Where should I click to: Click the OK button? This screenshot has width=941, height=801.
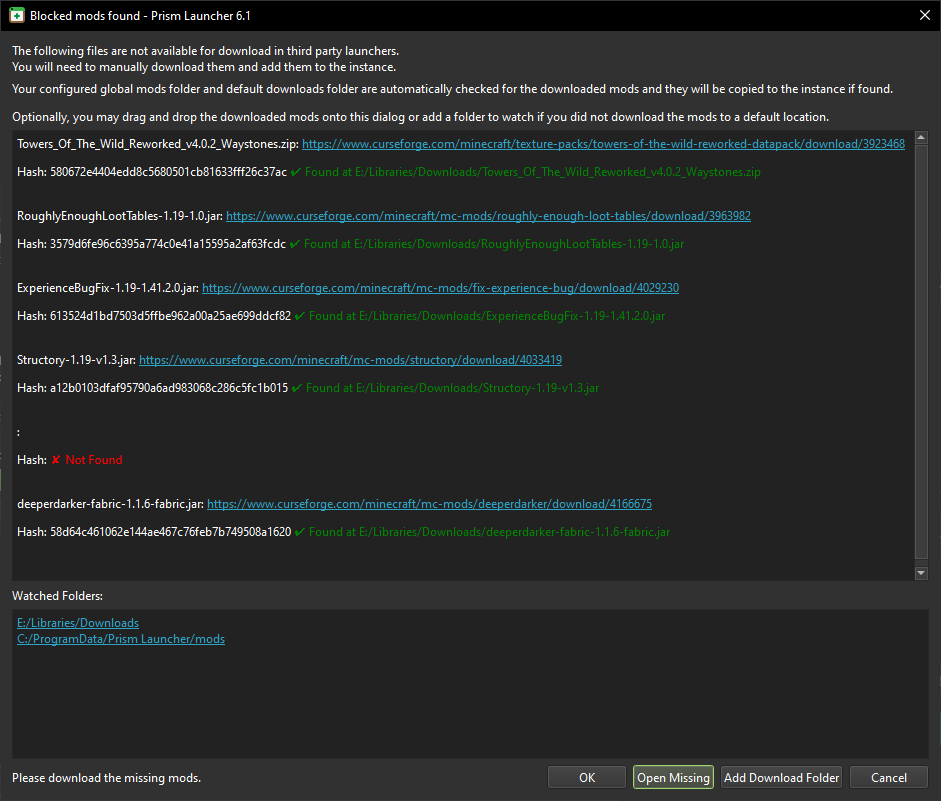pos(587,778)
